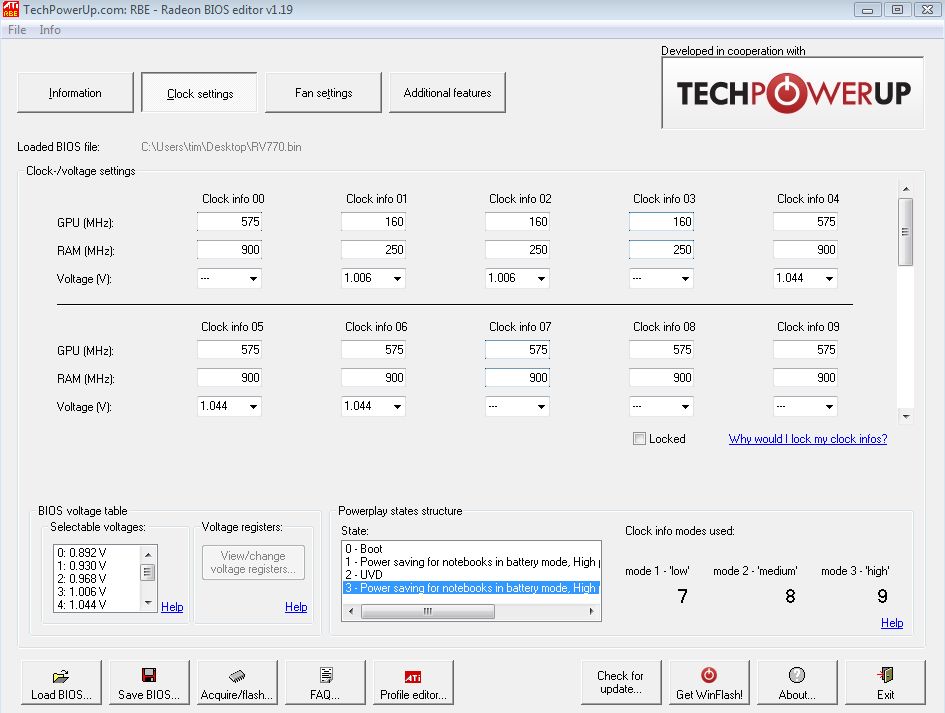
Task: Click the clock settings vertical scrollbar thumb
Action: click(905, 231)
